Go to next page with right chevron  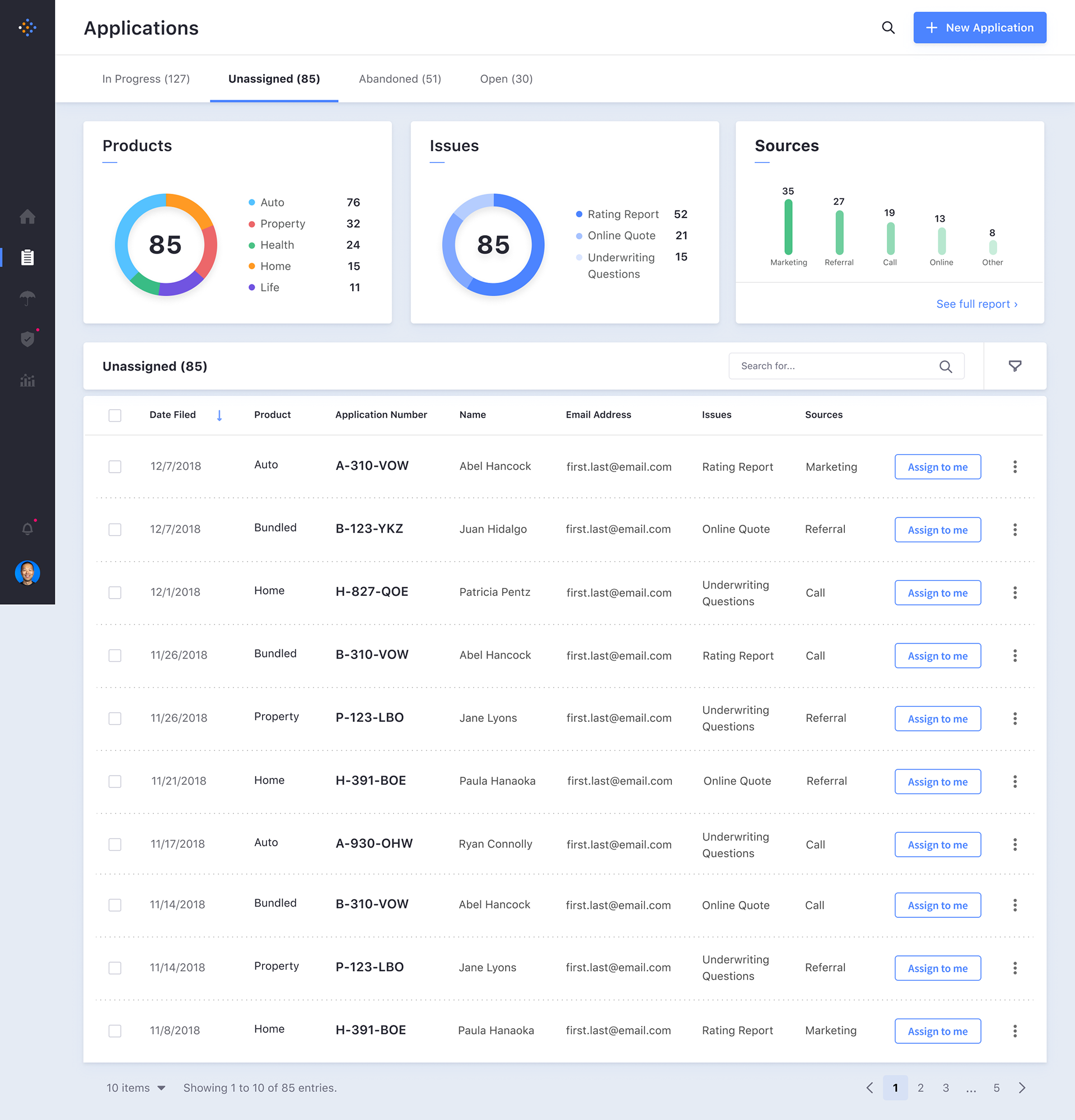(1022, 1088)
